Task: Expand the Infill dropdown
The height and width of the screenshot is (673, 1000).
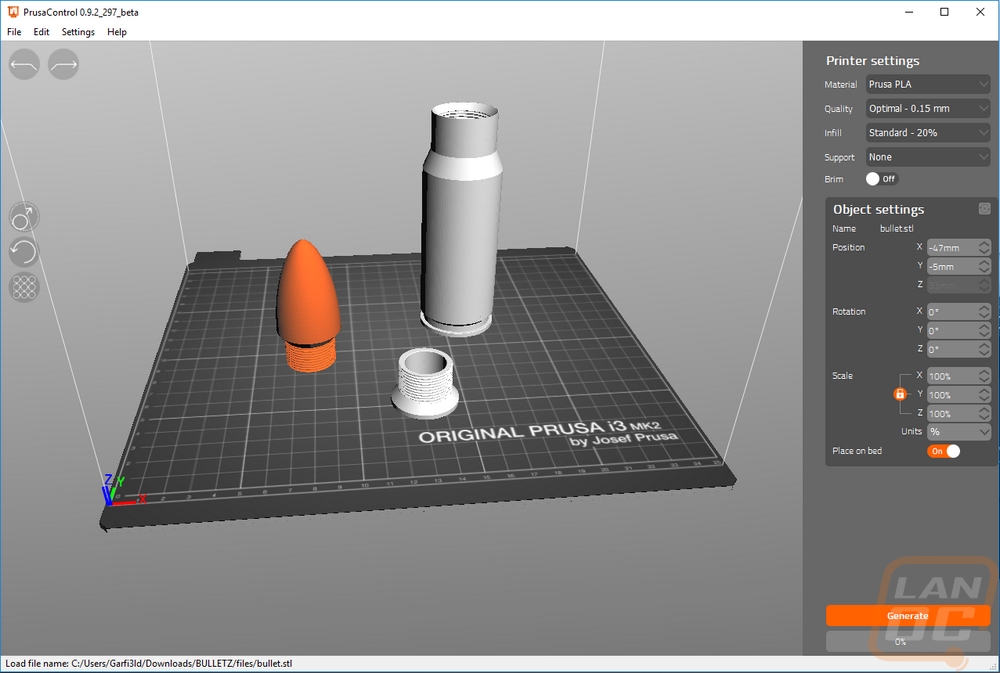Action: click(x=928, y=133)
